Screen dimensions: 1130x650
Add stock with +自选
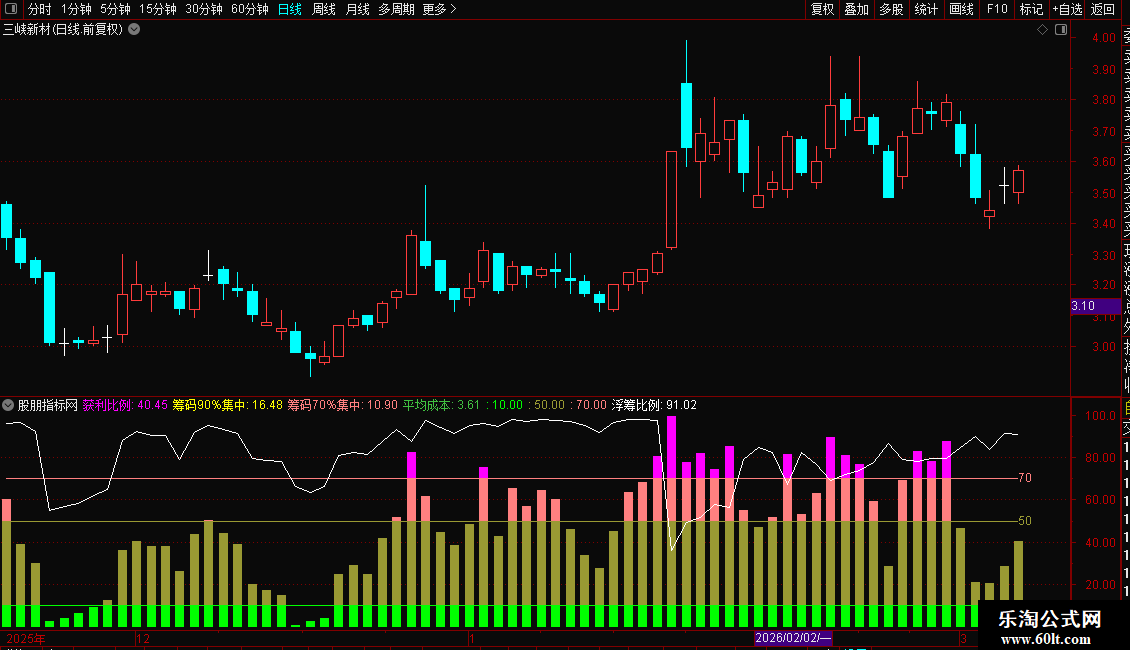pyautogui.click(x=1067, y=9)
